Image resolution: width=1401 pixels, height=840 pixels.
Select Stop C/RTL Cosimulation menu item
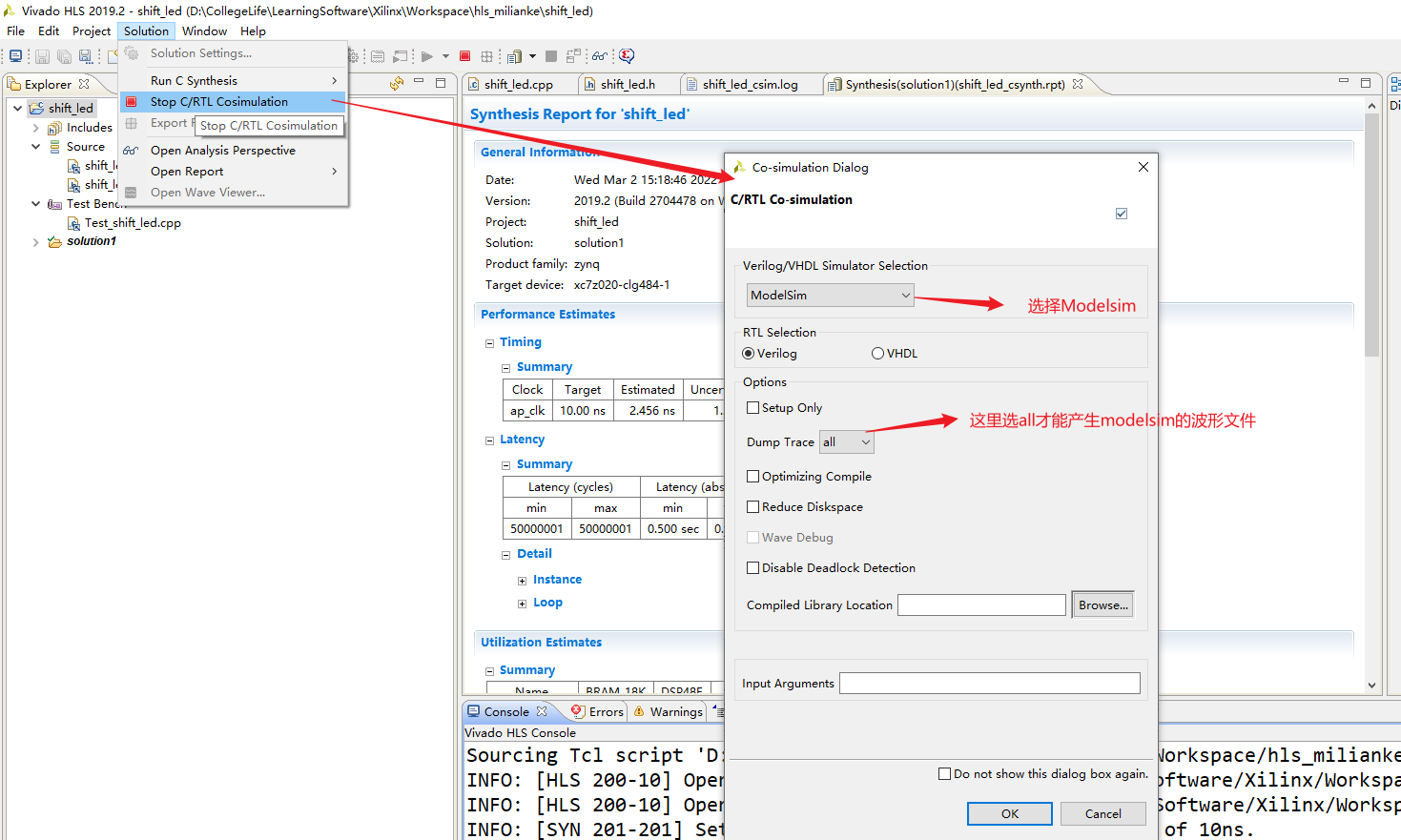[234, 101]
